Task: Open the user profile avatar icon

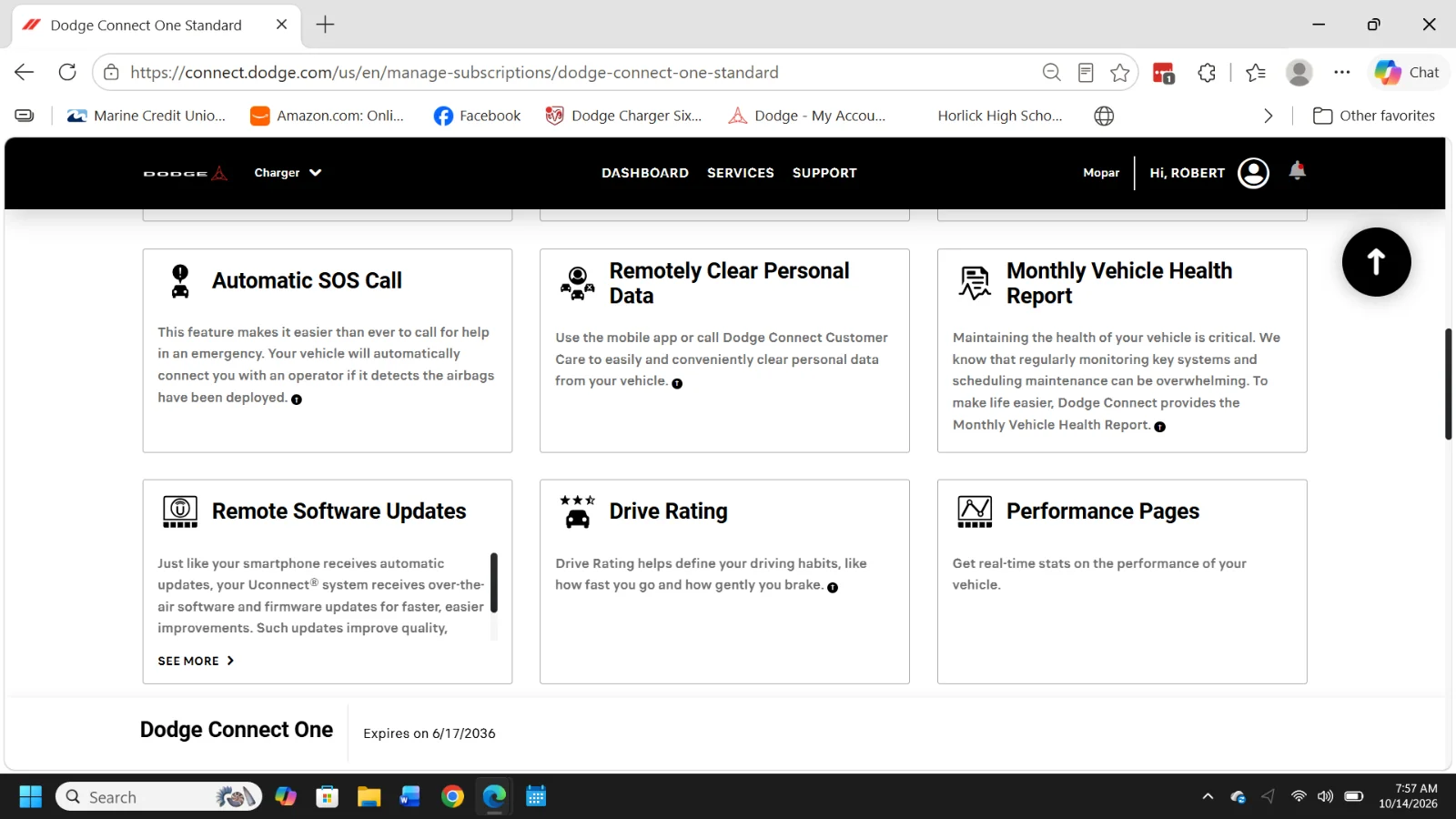Action: click(1253, 173)
